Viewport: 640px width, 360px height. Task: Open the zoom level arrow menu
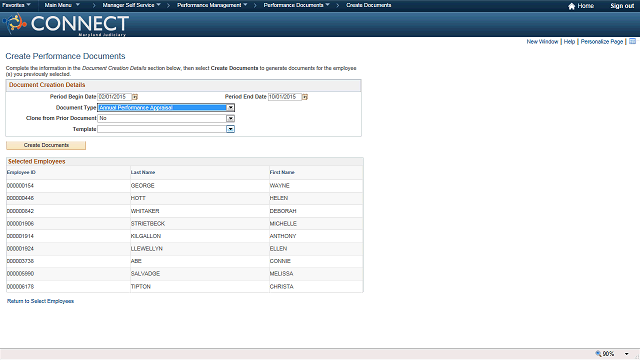point(627,354)
